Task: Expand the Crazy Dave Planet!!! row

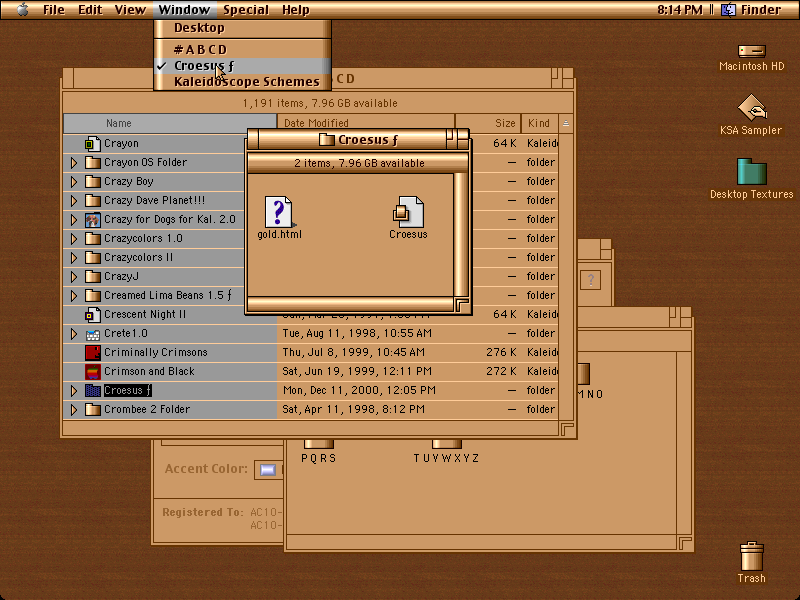Action: click(74, 201)
